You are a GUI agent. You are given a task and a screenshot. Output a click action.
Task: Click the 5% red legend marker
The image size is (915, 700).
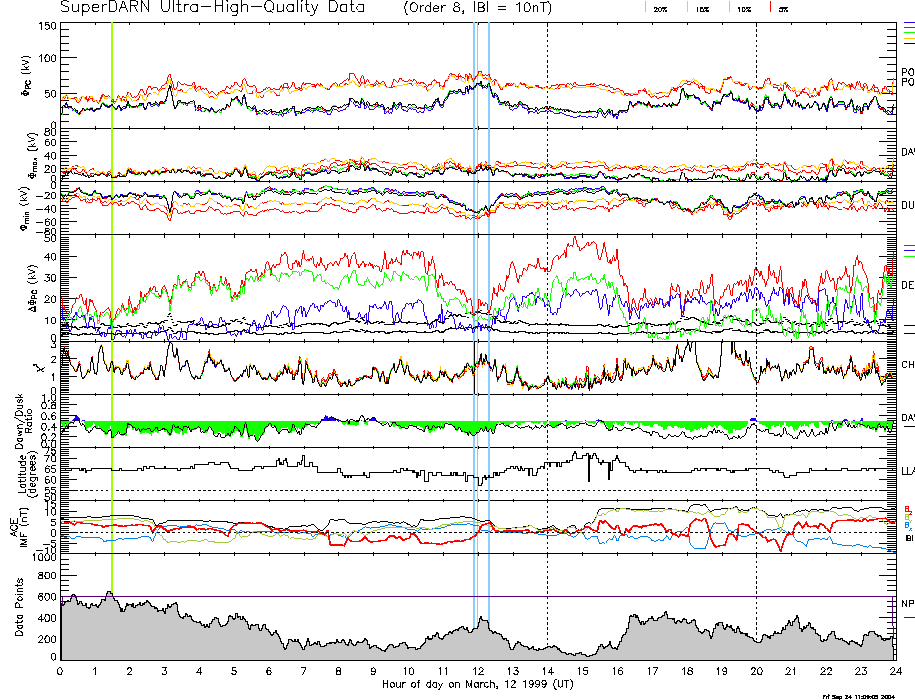770,8
